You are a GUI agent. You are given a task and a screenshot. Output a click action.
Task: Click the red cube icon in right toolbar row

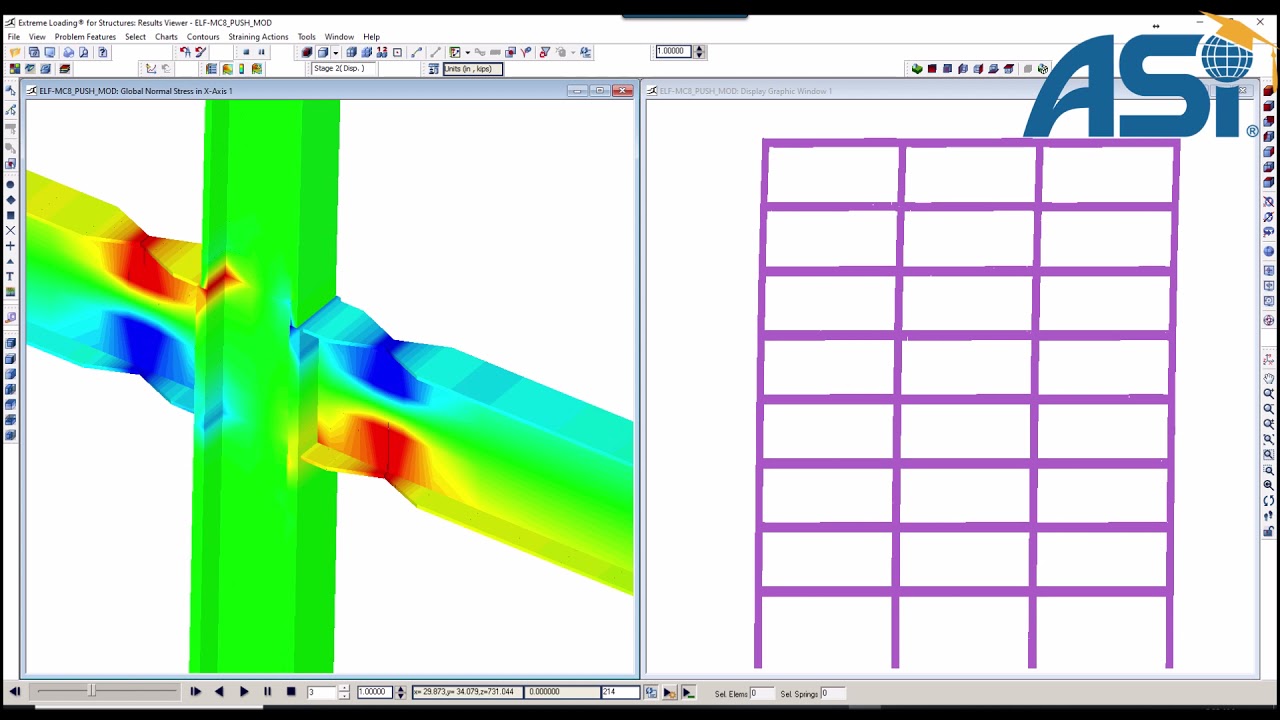click(x=932, y=69)
